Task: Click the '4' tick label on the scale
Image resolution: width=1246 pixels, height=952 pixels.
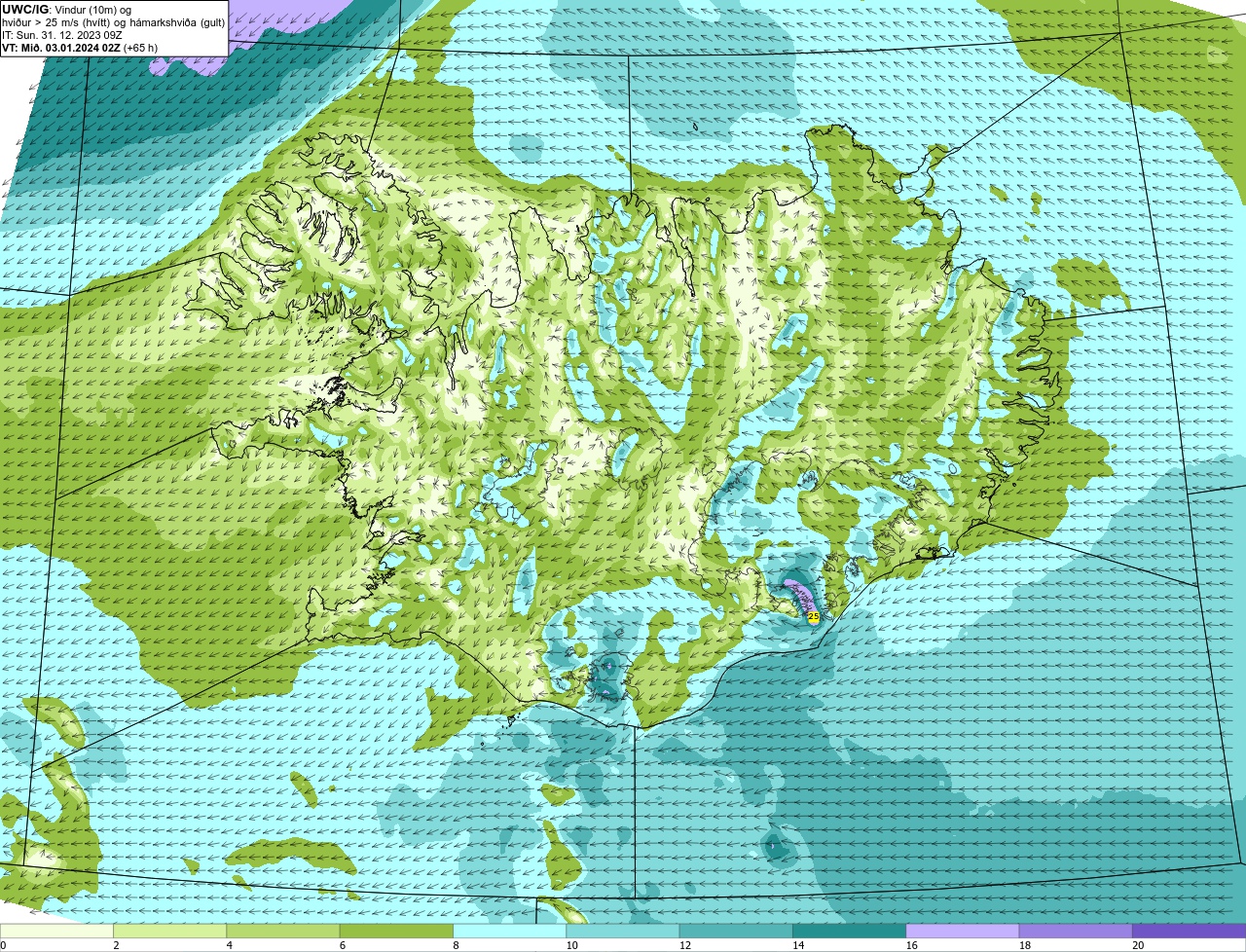Action: [229, 945]
